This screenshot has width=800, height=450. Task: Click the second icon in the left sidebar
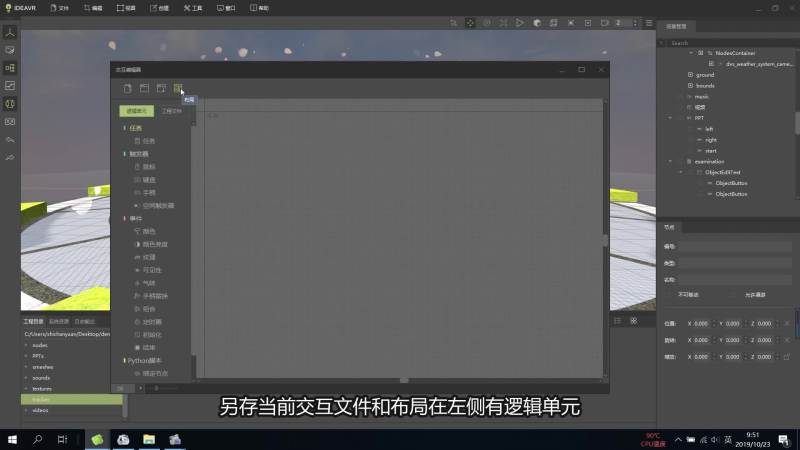pos(10,50)
